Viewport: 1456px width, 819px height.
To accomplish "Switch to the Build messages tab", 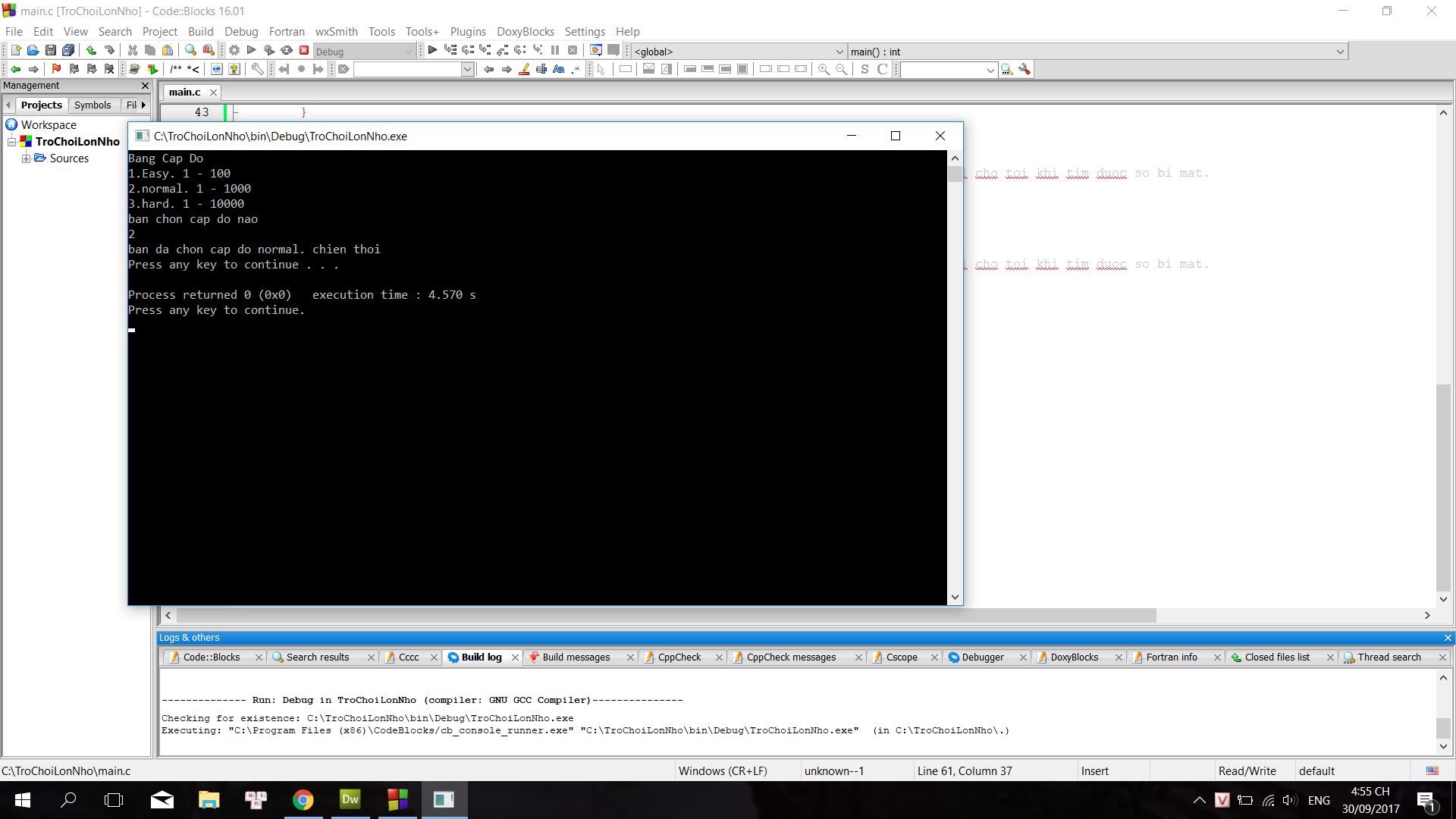I will tap(576, 657).
